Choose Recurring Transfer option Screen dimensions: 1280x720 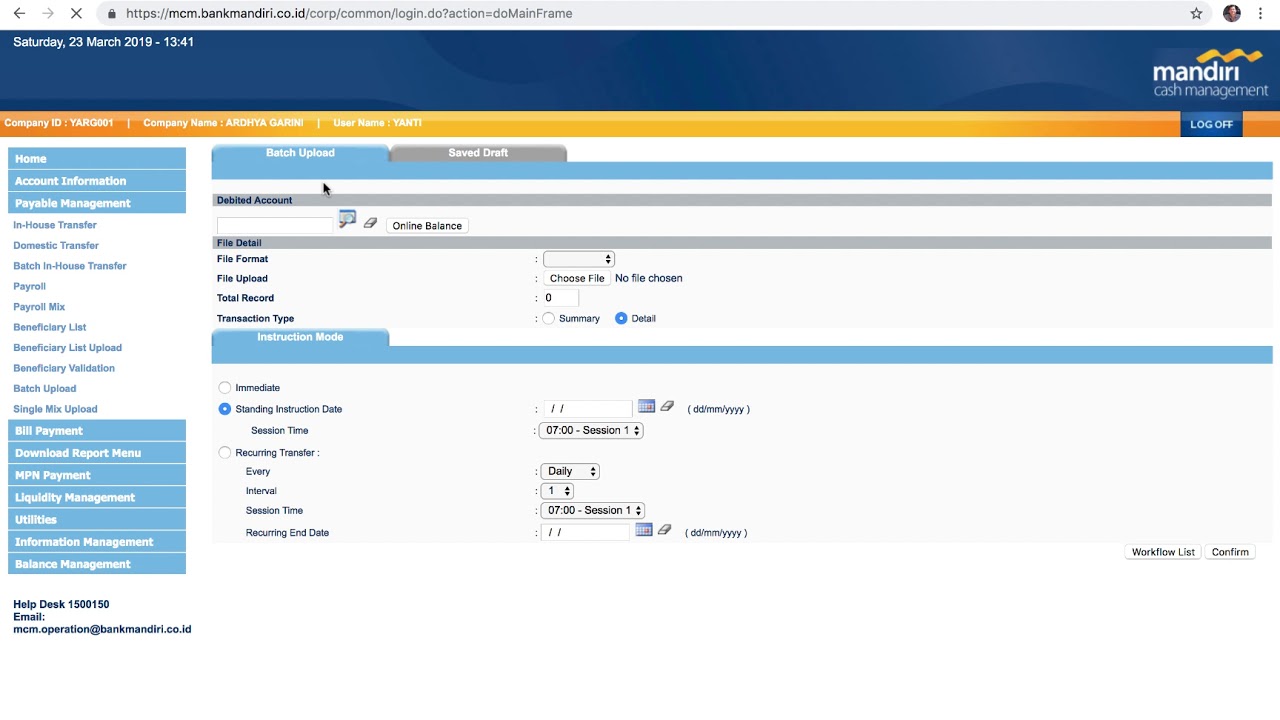224,452
